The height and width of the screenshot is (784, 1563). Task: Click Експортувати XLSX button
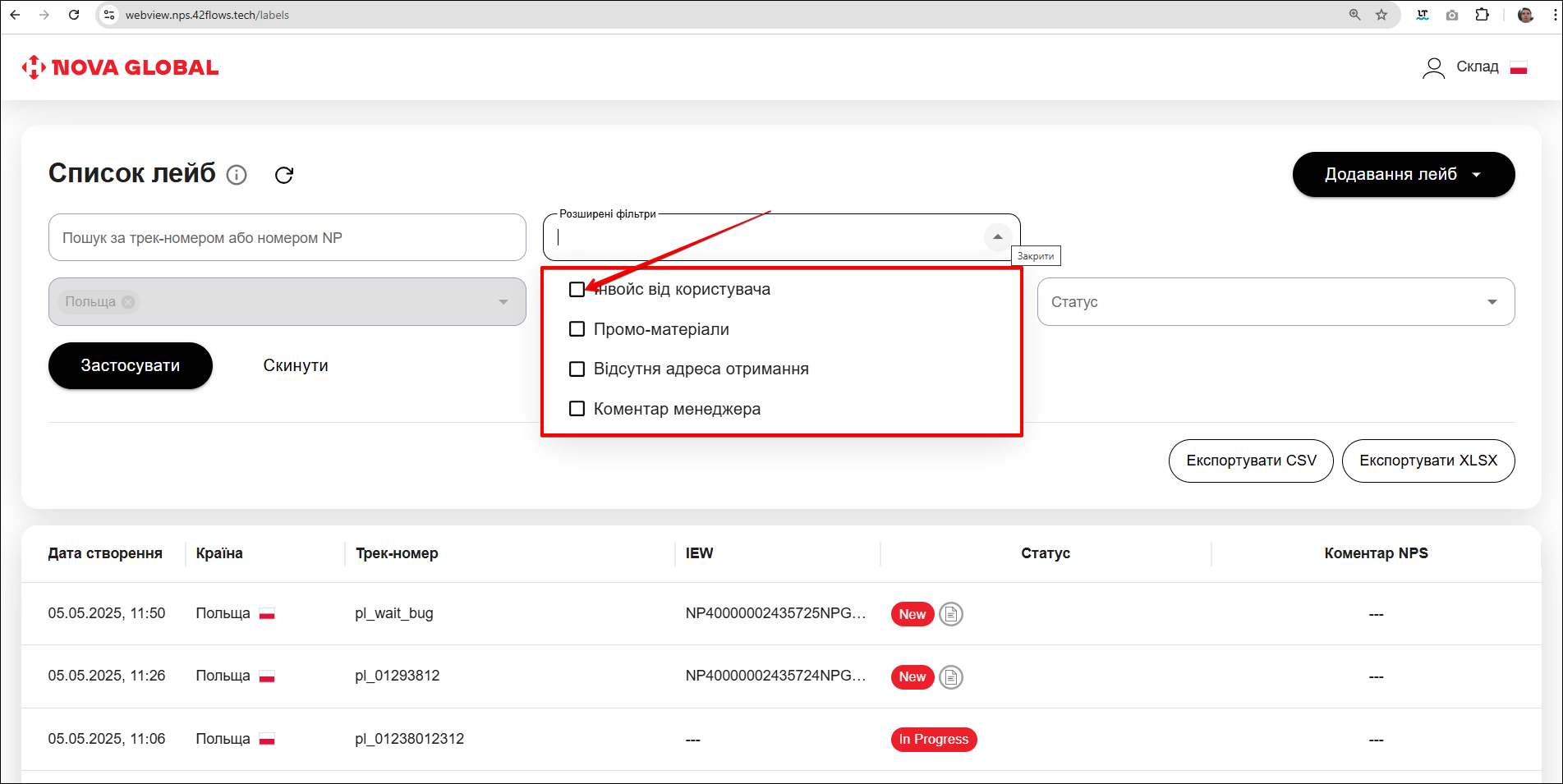pyautogui.click(x=1427, y=461)
